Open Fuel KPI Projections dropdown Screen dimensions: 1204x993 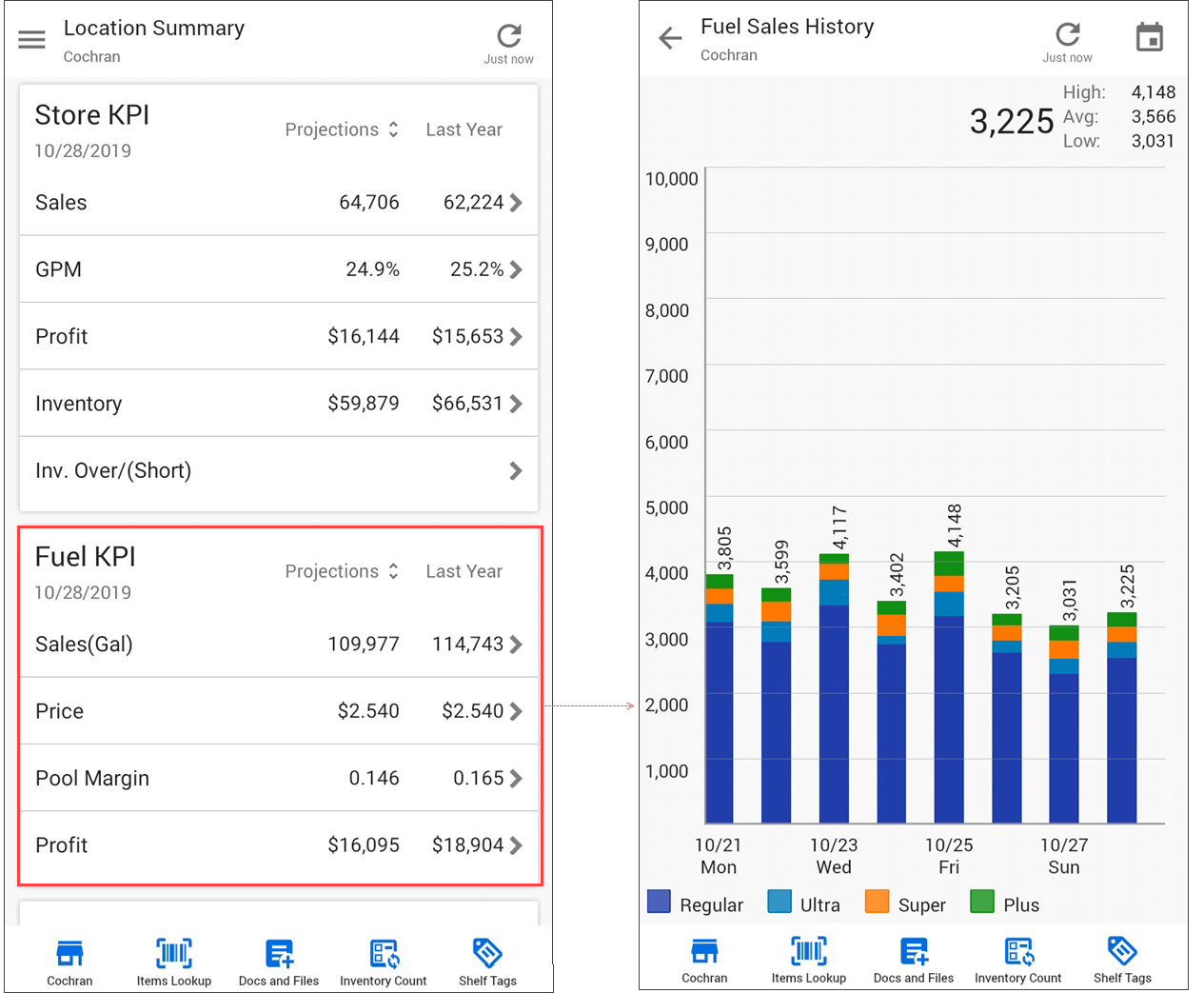(342, 571)
